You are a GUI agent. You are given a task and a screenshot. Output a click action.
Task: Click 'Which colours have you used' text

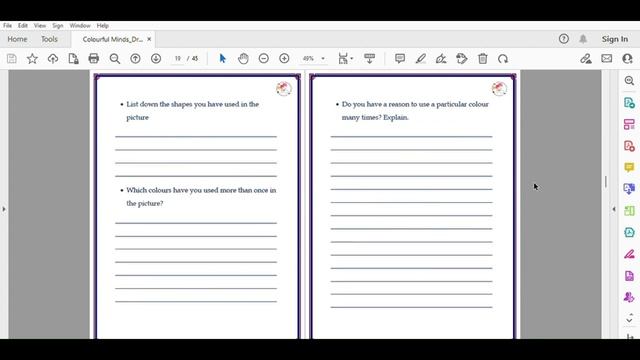pyautogui.click(x=201, y=197)
